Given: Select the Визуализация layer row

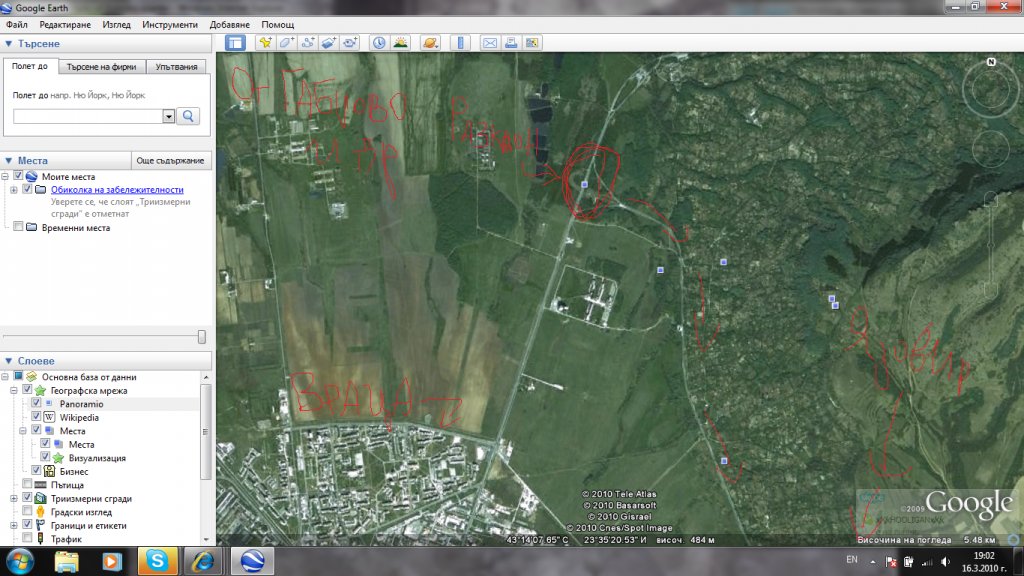Looking at the screenshot, I should click(x=97, y=458).
